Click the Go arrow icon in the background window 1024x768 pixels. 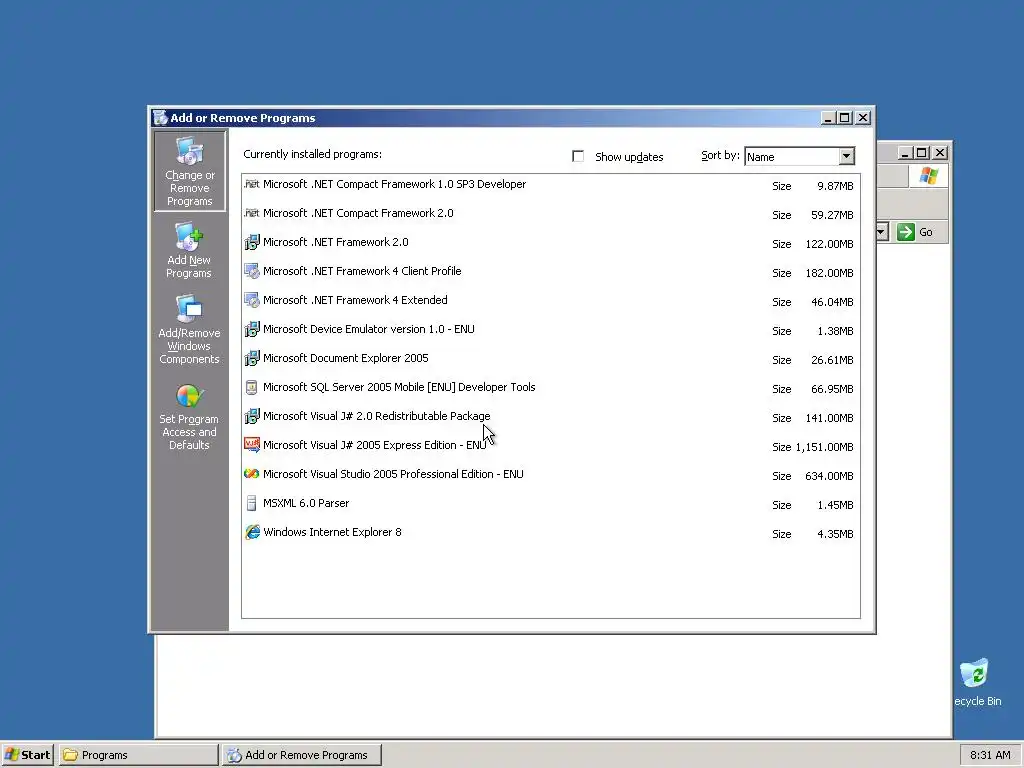coord(906,232)
